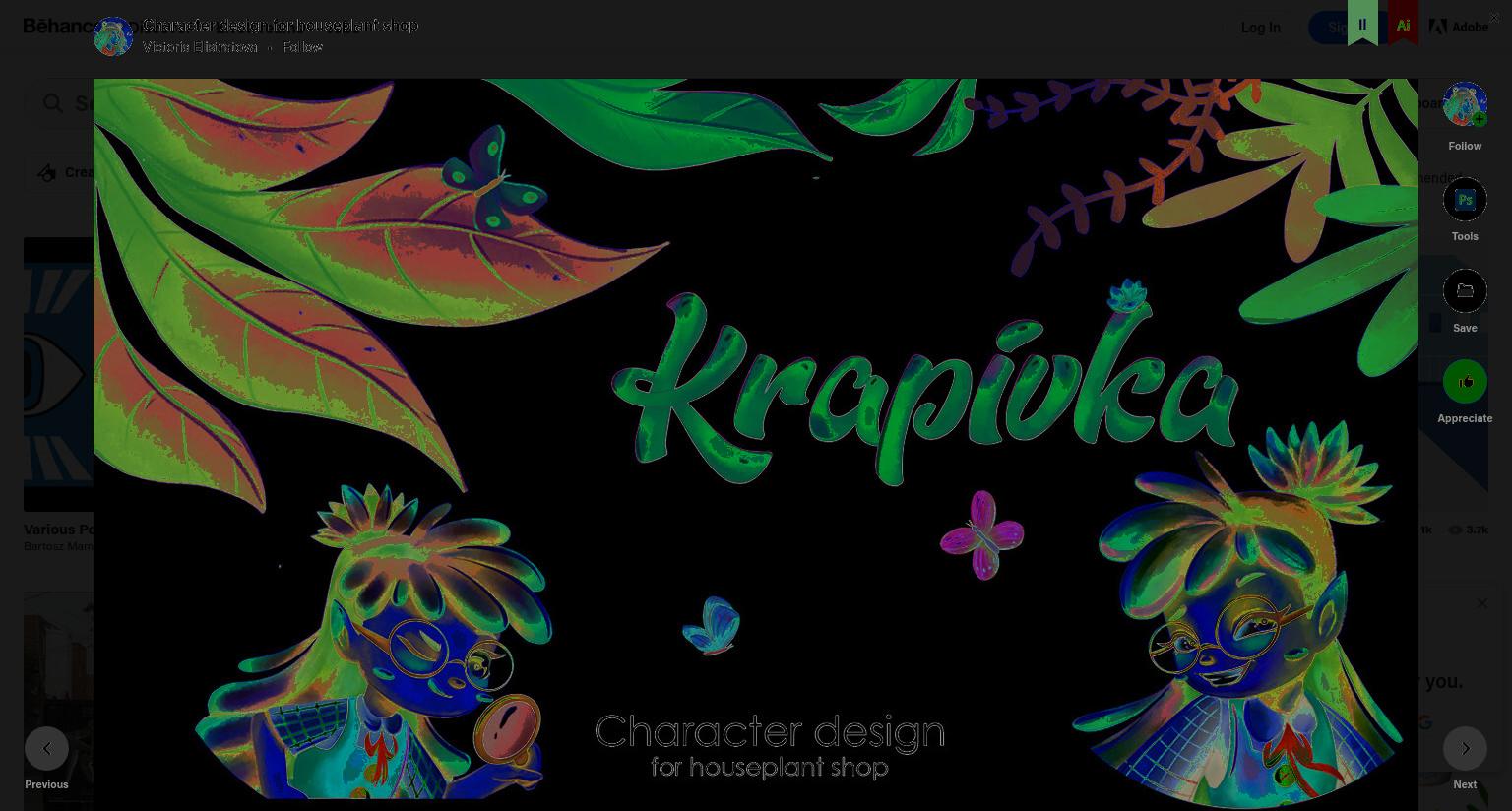The image size is (1512, 811).
Task: Appreciate the project with the thumbs-up button
Action: [x=1465, y=381]
